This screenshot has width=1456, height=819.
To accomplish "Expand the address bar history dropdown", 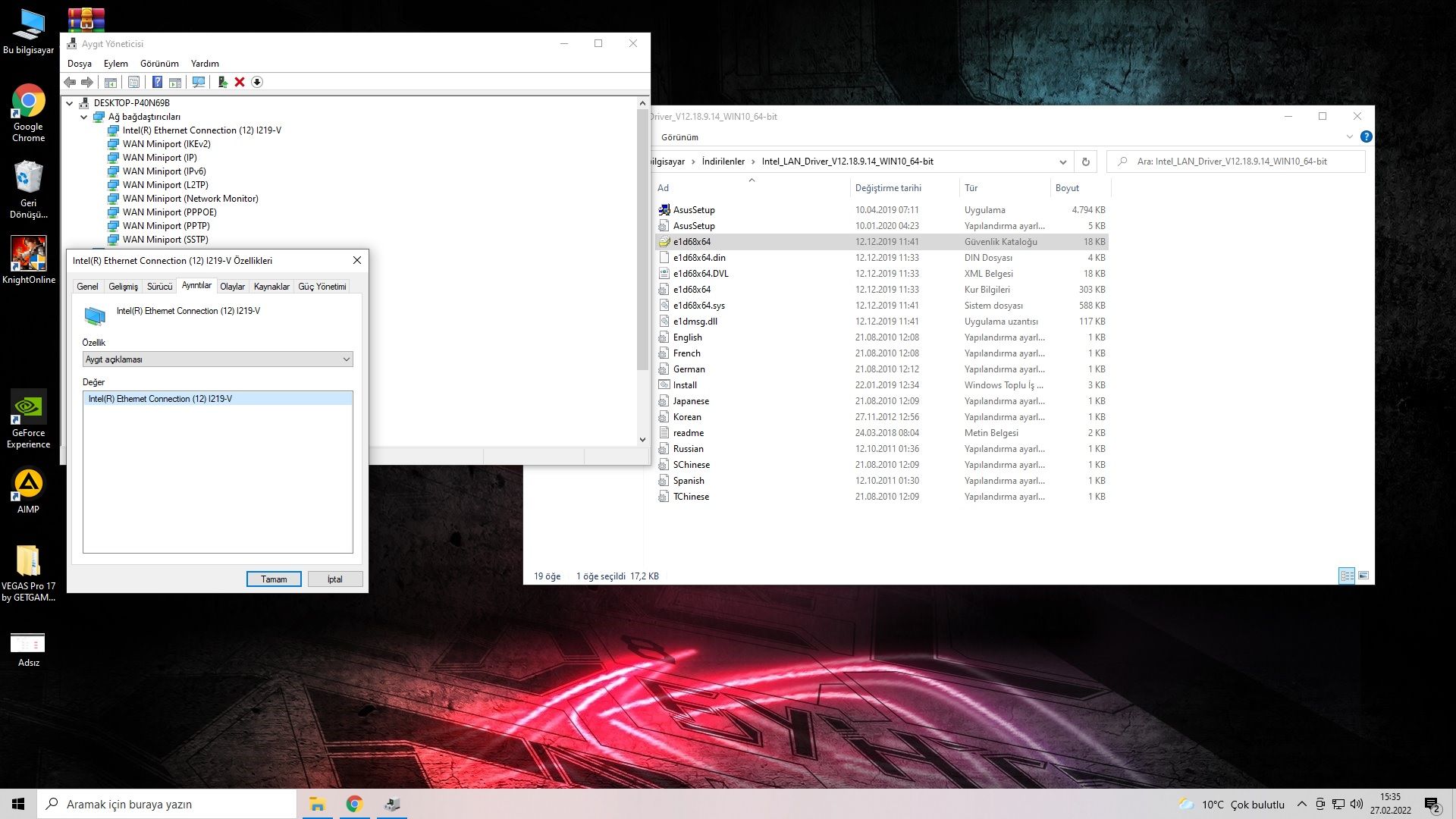I will [1062, 162].
